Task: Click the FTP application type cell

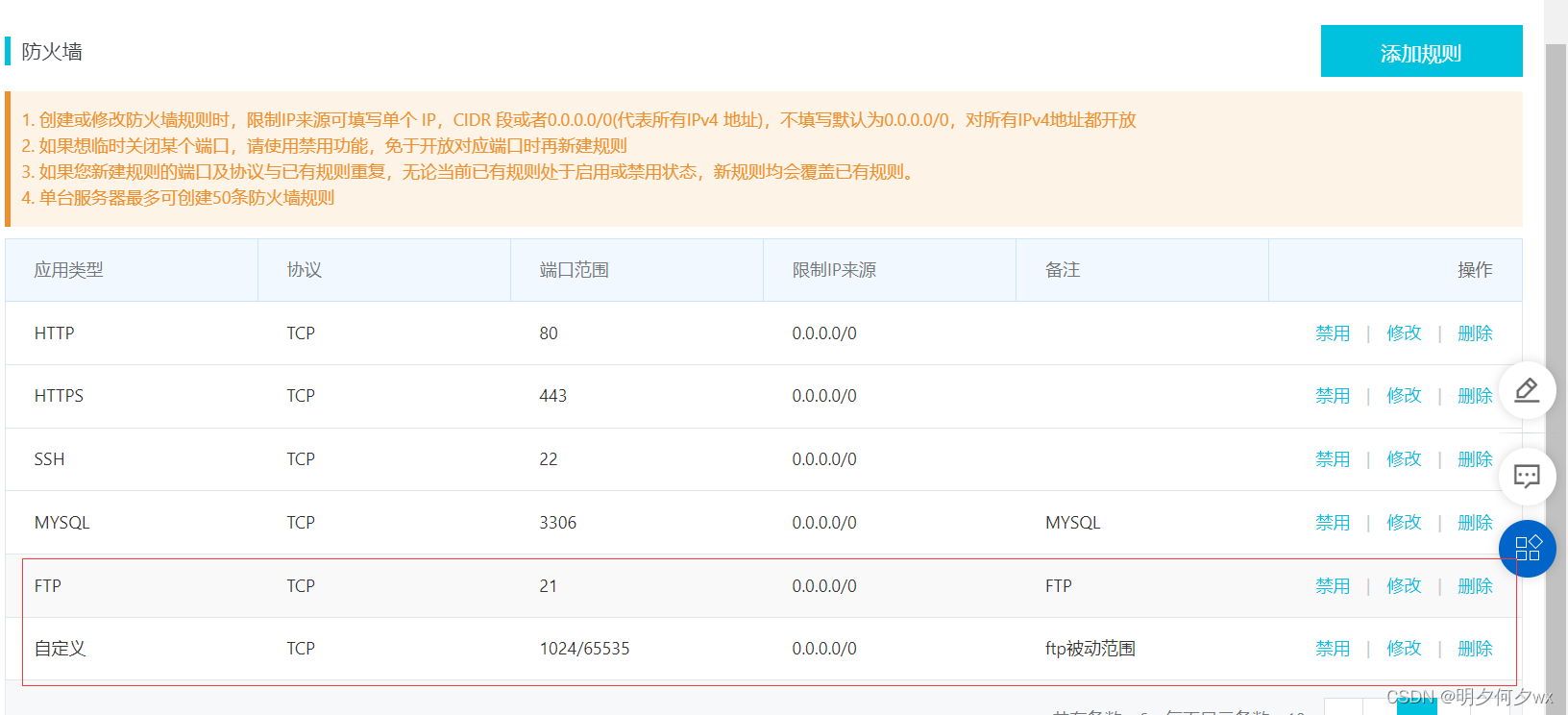Action: point(48,586)
